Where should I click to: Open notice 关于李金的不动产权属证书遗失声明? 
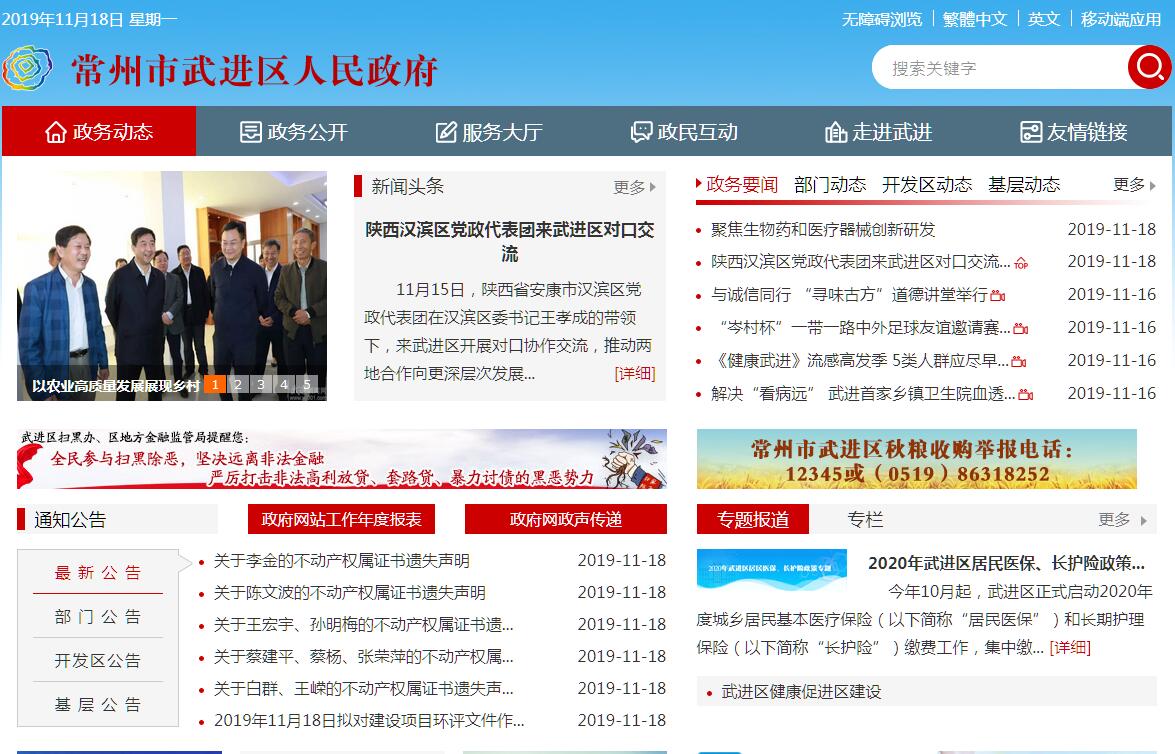click(x=342, y=561)
